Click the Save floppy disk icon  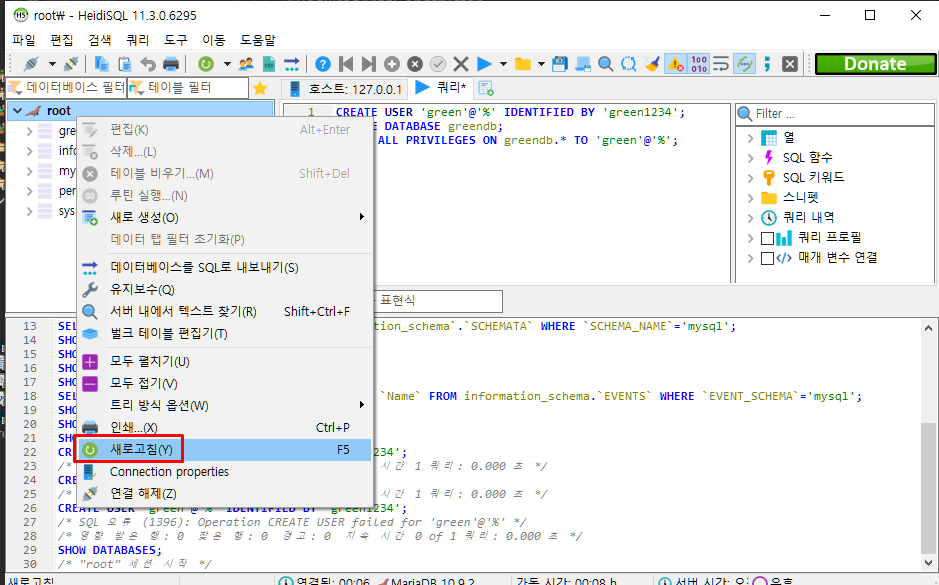[x=559, y=63]
